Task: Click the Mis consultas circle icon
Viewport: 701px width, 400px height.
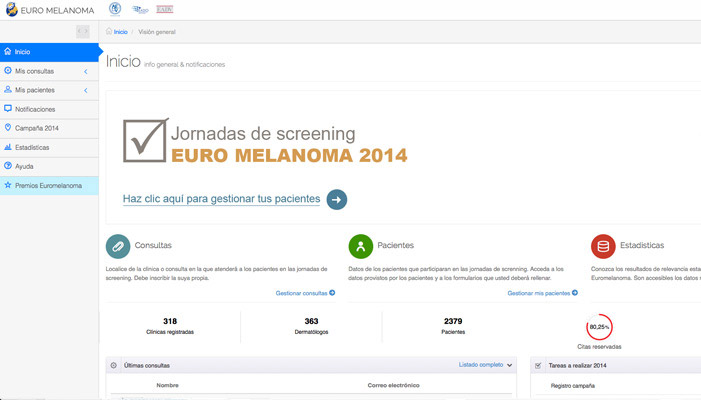Action: 8,71
